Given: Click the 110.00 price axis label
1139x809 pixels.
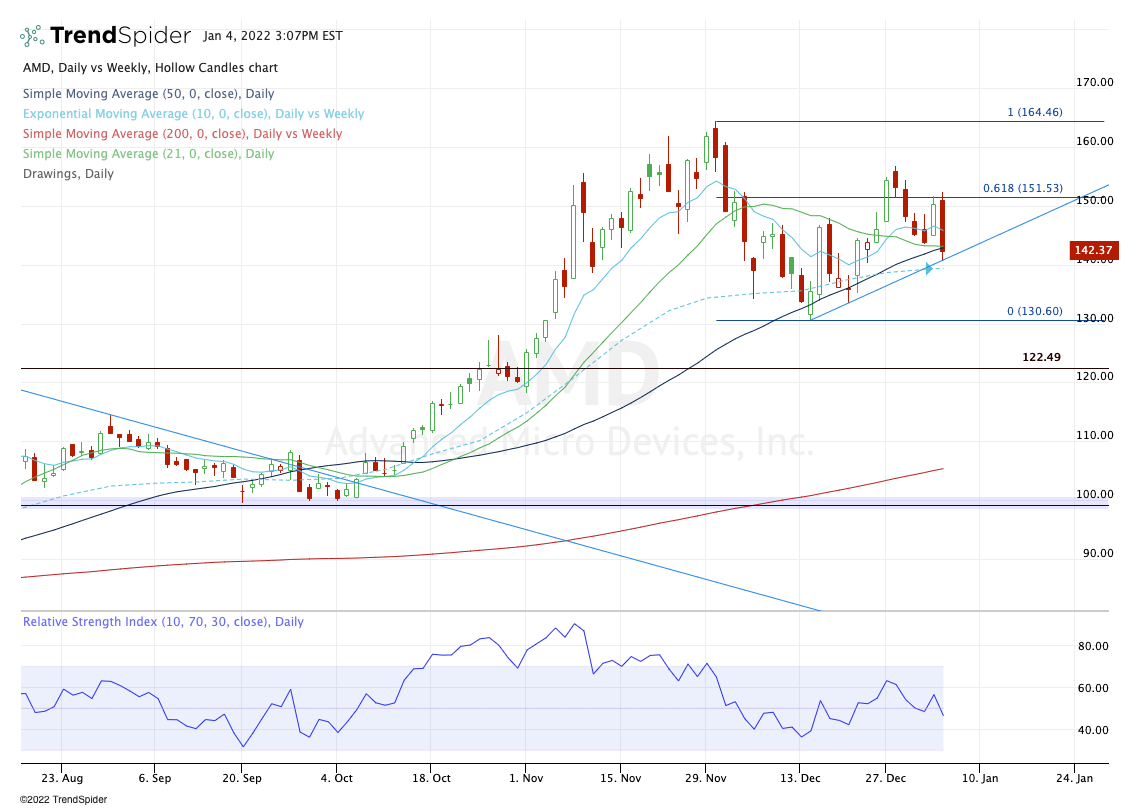Looking at the screenshot, I should [x=1094, y=435].
